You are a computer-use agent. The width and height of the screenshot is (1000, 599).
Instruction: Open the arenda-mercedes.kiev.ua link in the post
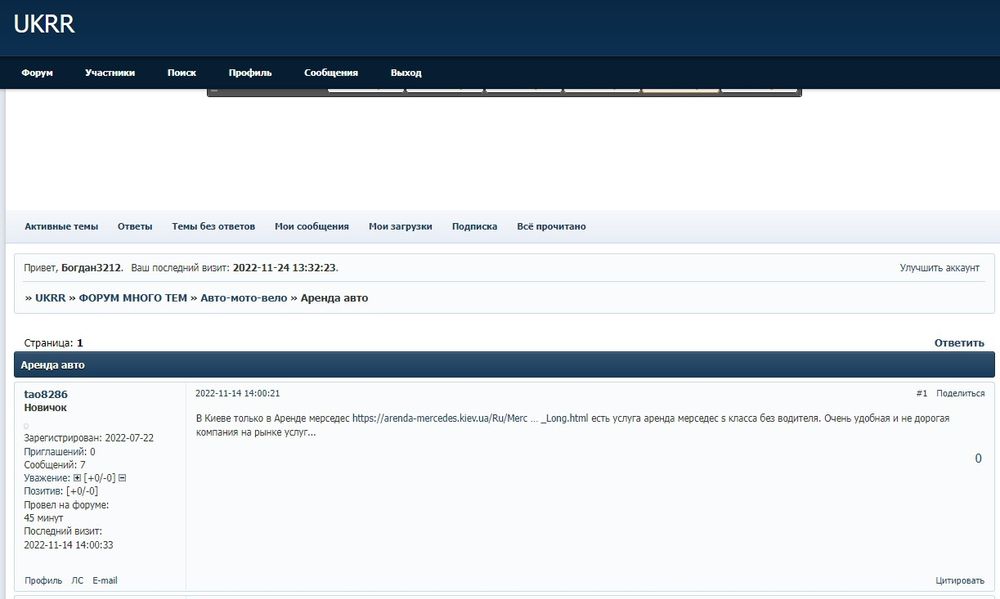tap(470, 418)
